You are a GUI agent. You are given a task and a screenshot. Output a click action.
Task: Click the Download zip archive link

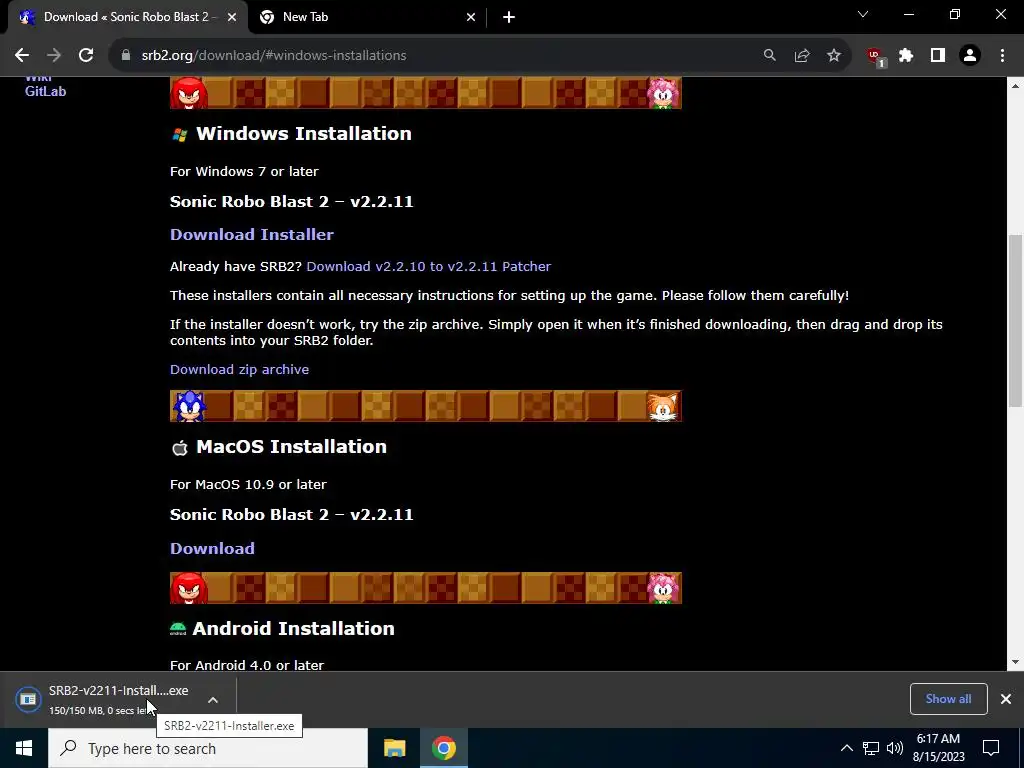pos(239,370)
